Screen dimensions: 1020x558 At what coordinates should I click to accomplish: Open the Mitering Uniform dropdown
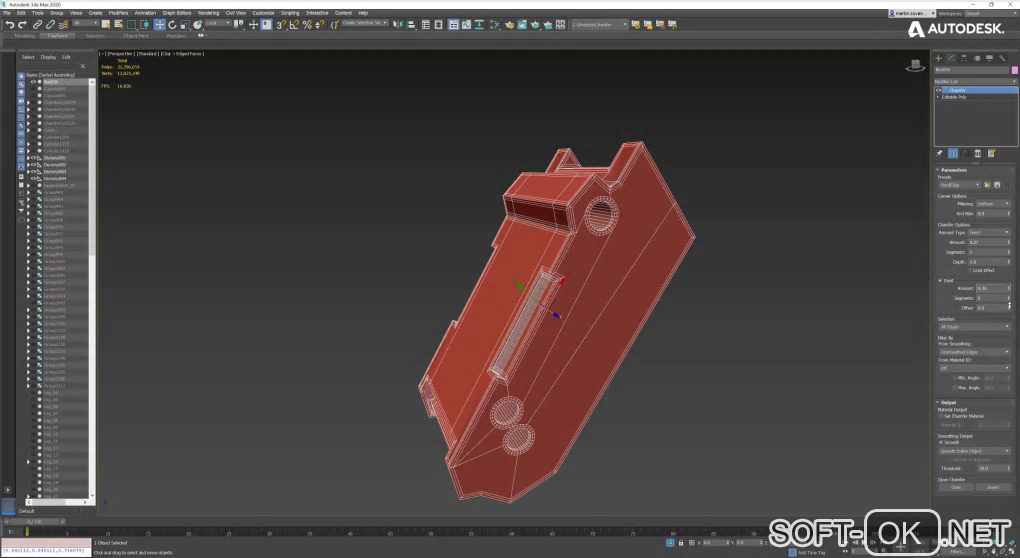coord(993,204)
